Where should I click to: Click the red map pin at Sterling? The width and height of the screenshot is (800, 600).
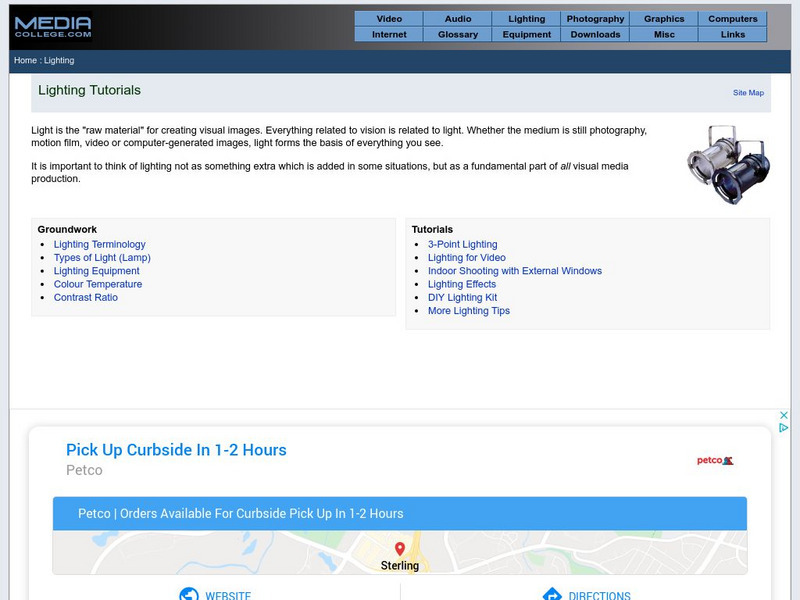click(x=400, y=549)
